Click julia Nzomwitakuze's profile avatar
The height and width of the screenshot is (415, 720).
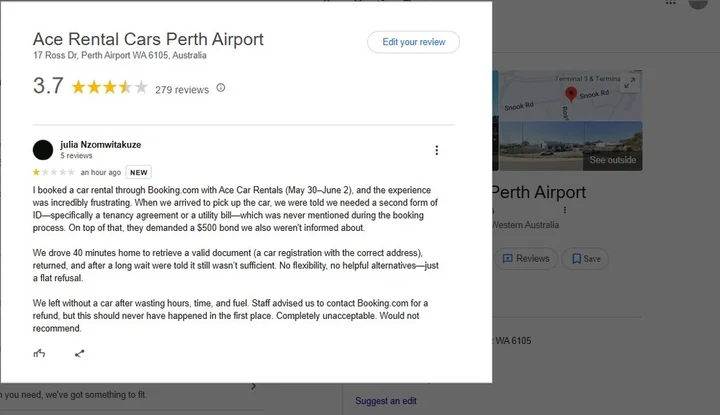click(43, 150)
